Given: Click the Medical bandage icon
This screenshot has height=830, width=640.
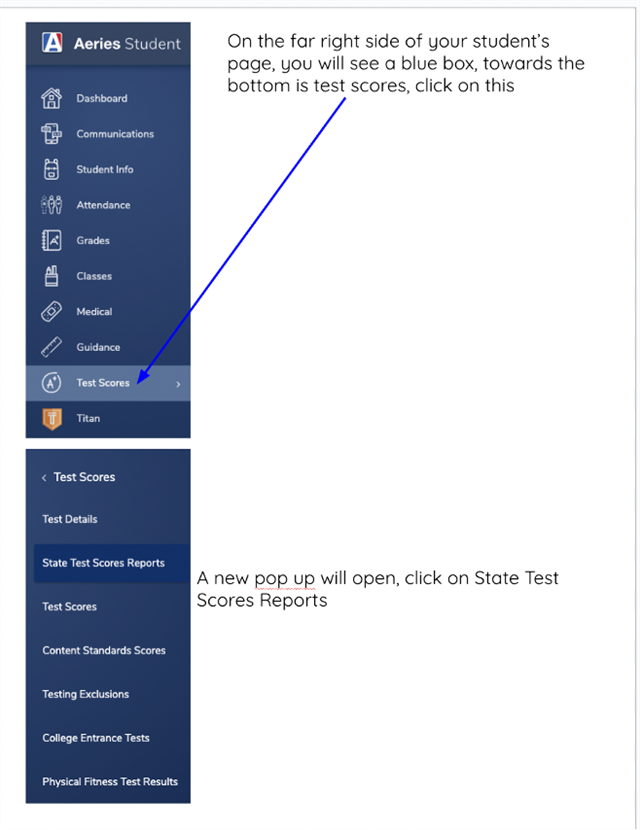Looking at the screenshot, I should pos(51,311).
